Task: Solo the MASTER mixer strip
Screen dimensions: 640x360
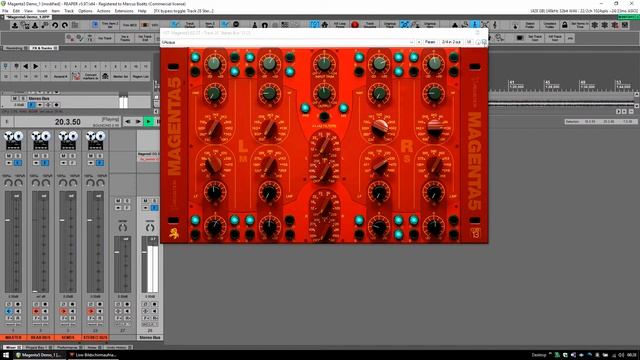Action: (18, 156)
